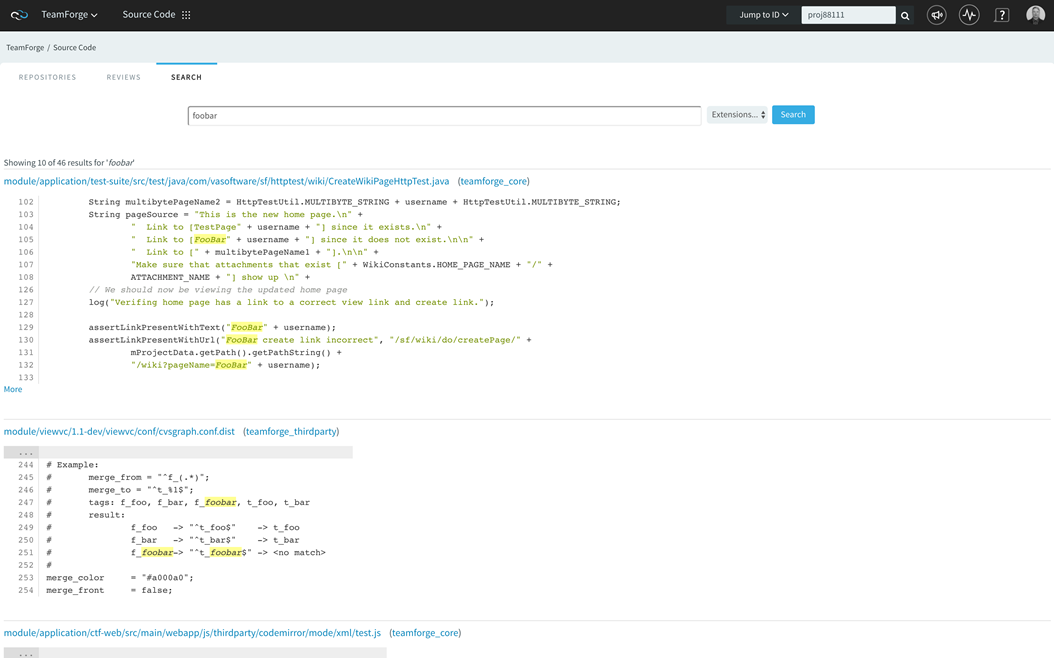Open the user profile avatar

[x=1035, y=14]
